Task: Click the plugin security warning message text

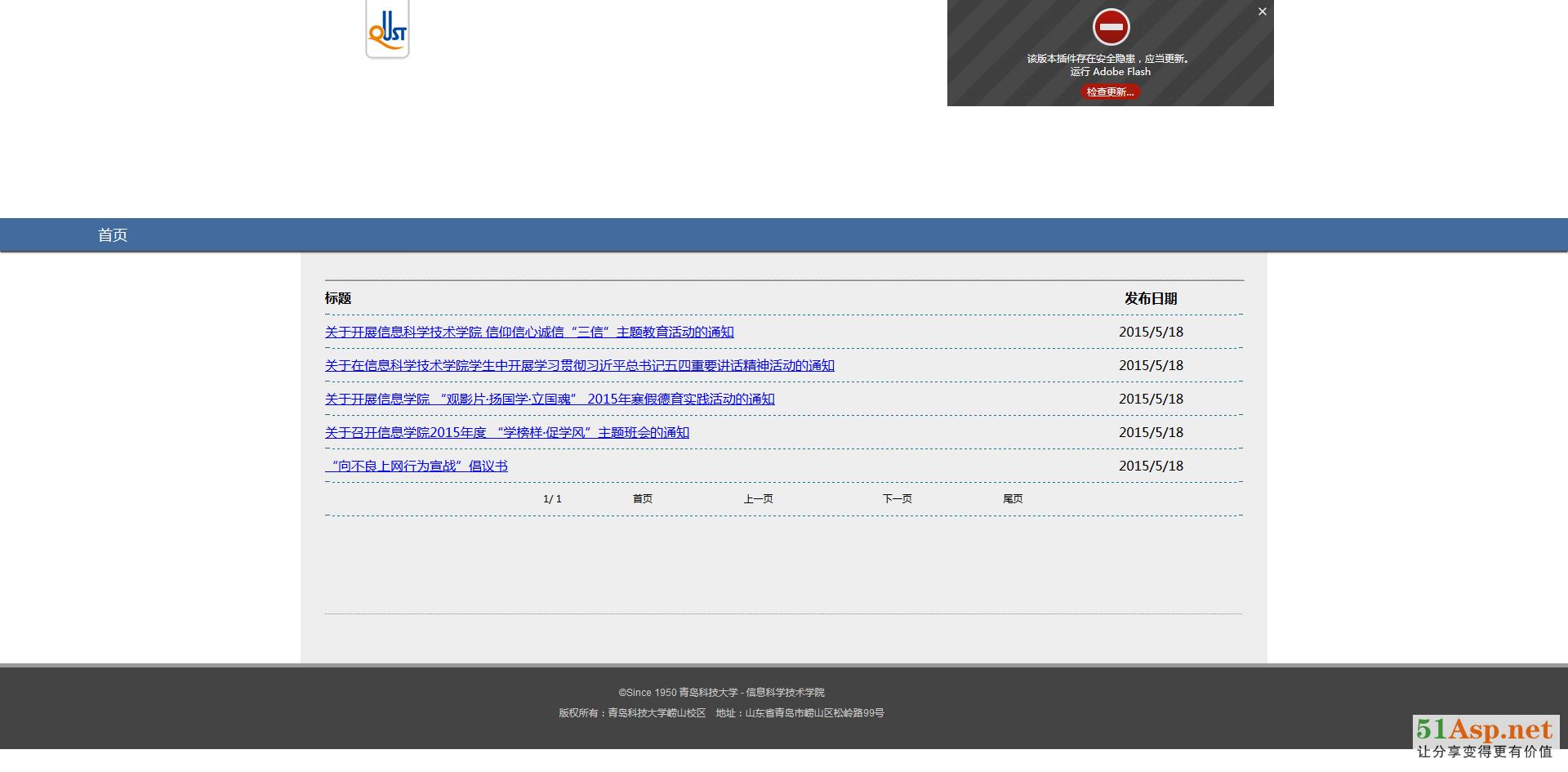Action: tap(1110, 65)
